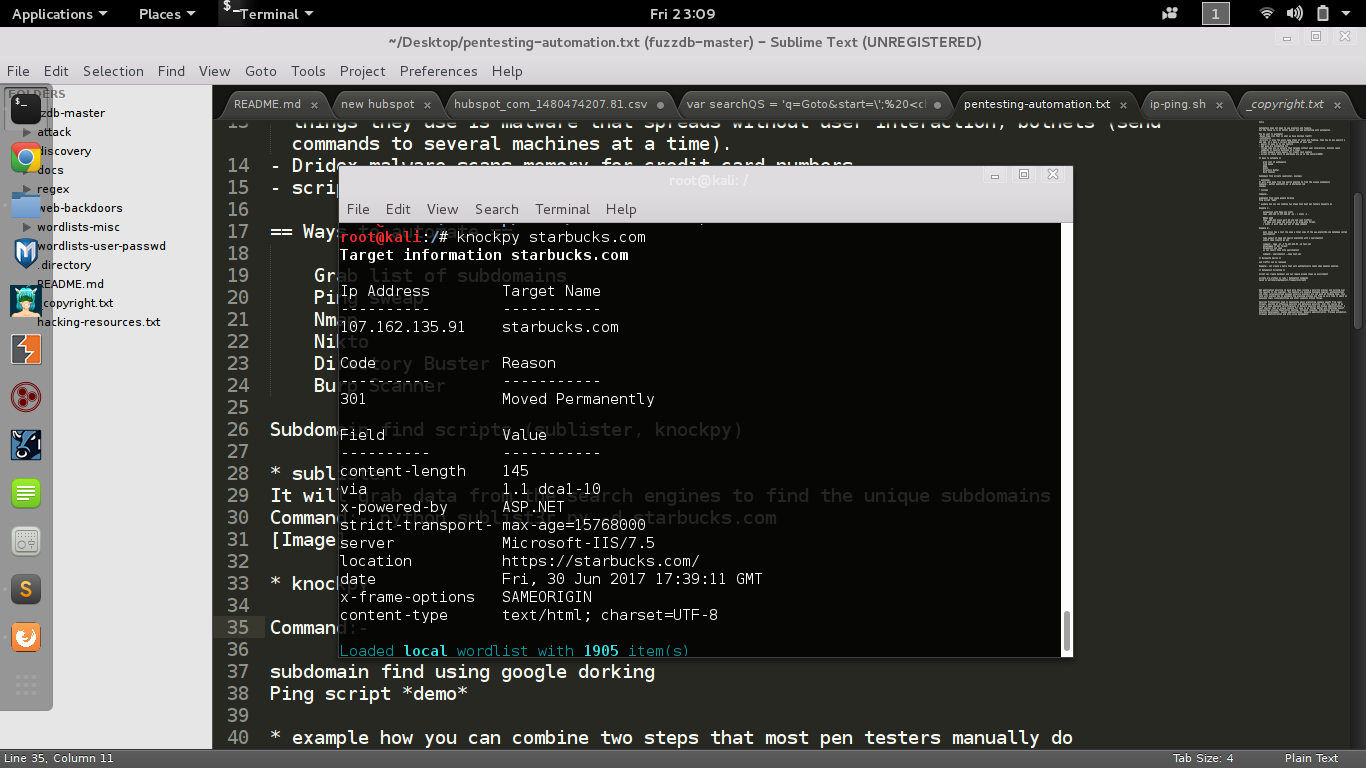1366x768 pixels.
Task: Click line 38 Ping script *demo* text
Action: pos(368,693)
